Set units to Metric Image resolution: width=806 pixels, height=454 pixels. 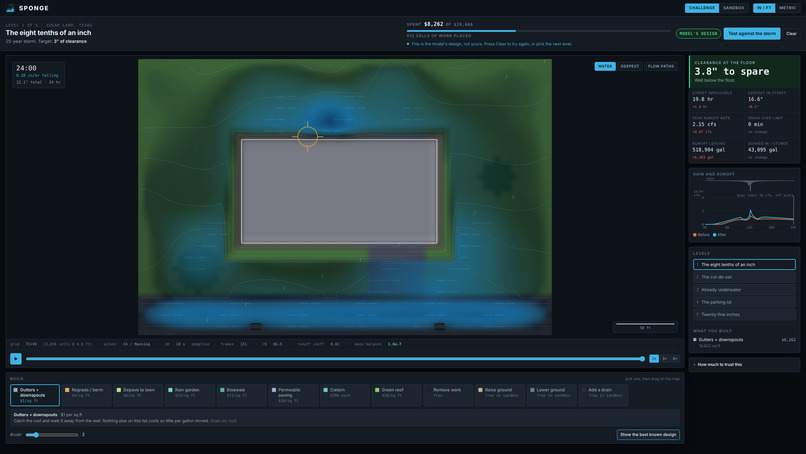(787, 8)
